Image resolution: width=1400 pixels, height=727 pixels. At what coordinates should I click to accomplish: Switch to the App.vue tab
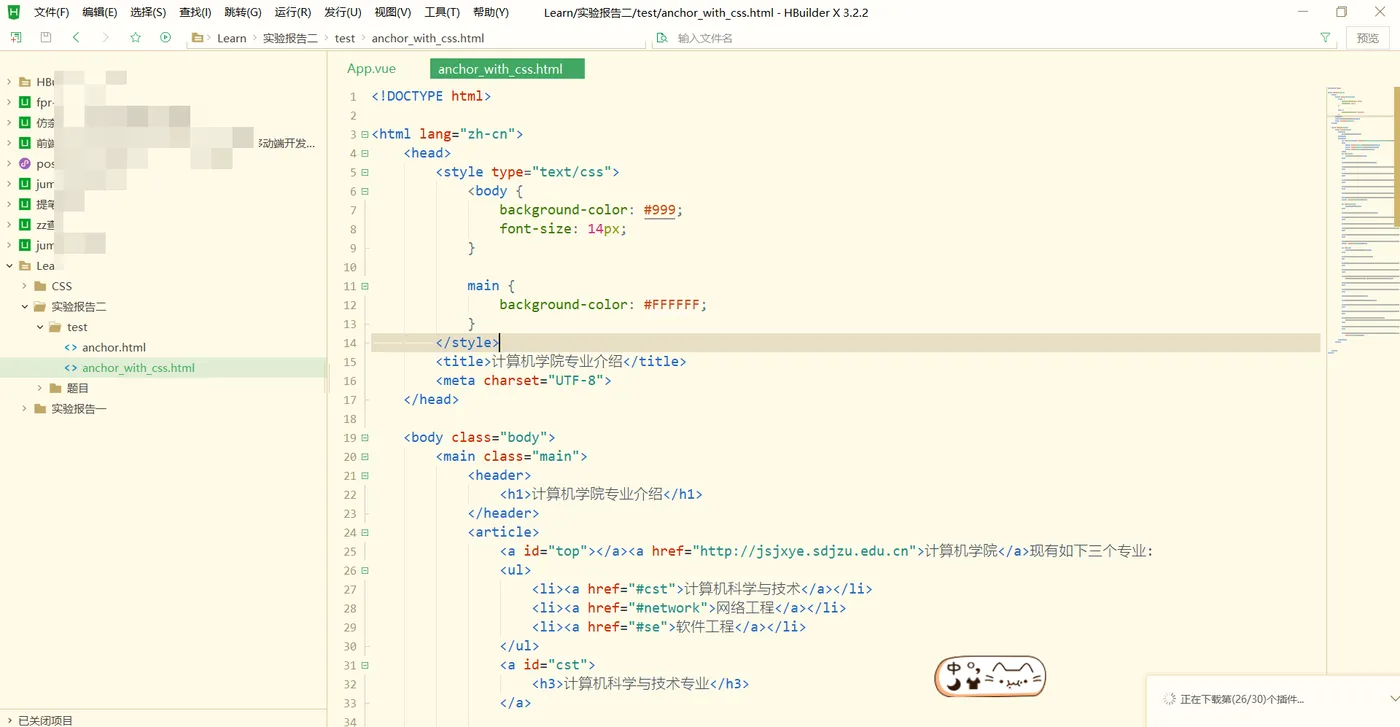tap(371, 69)
